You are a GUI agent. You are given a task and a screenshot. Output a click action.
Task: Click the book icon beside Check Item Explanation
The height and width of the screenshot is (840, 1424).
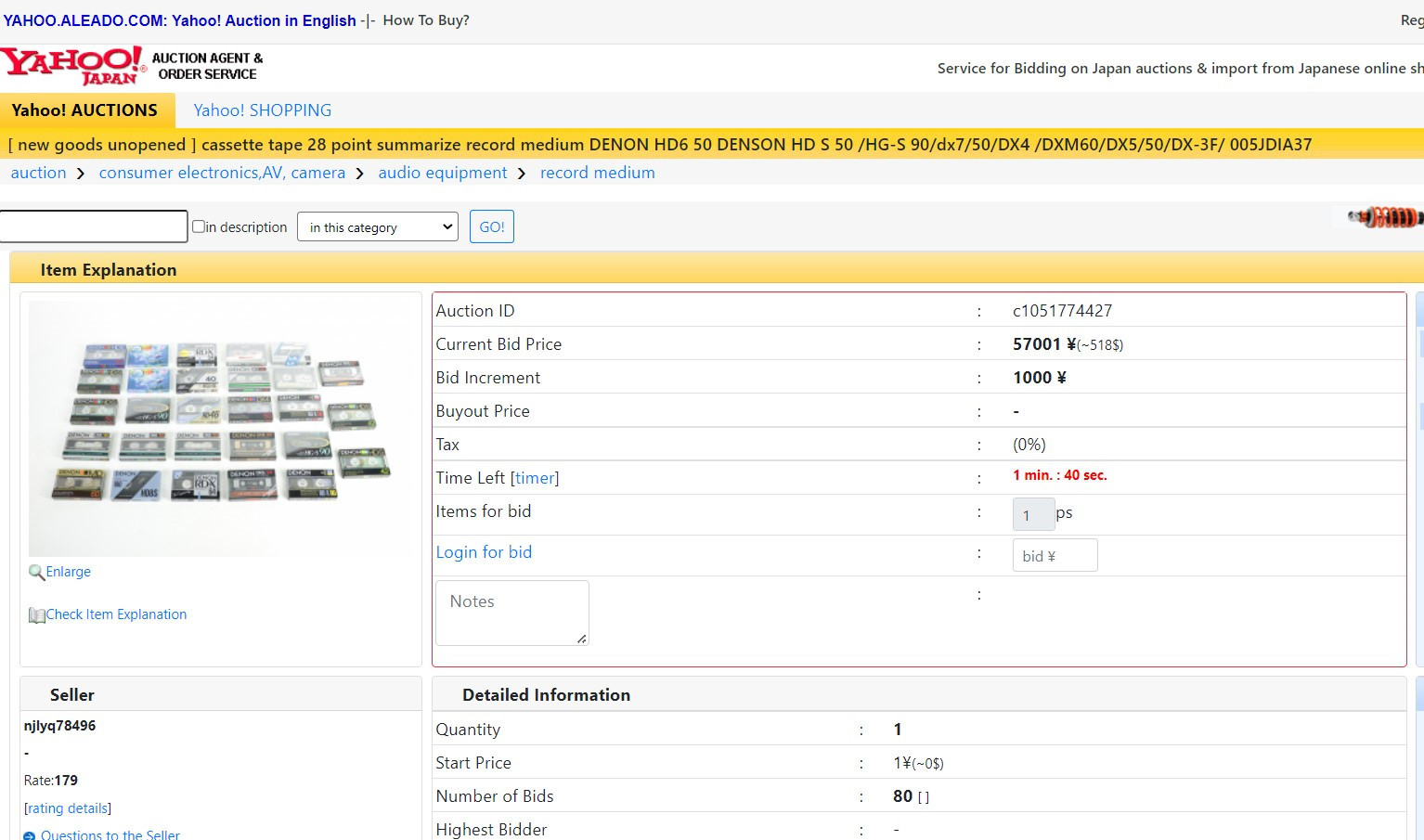coord(36,615)
